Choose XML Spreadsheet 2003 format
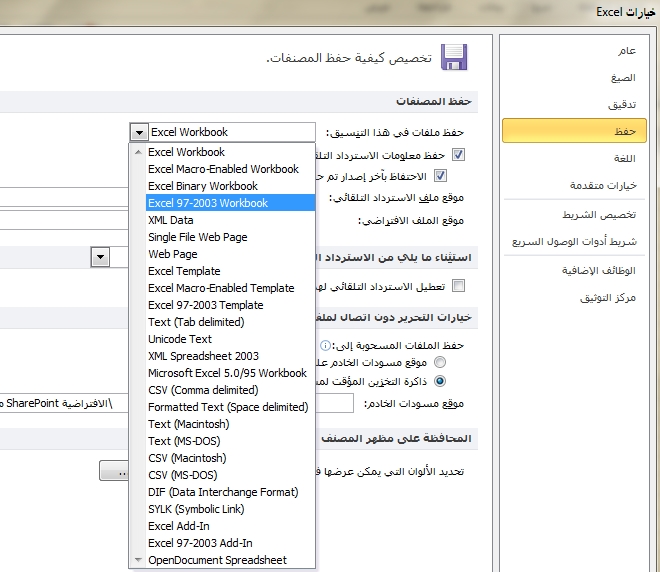 coord(230,356)
